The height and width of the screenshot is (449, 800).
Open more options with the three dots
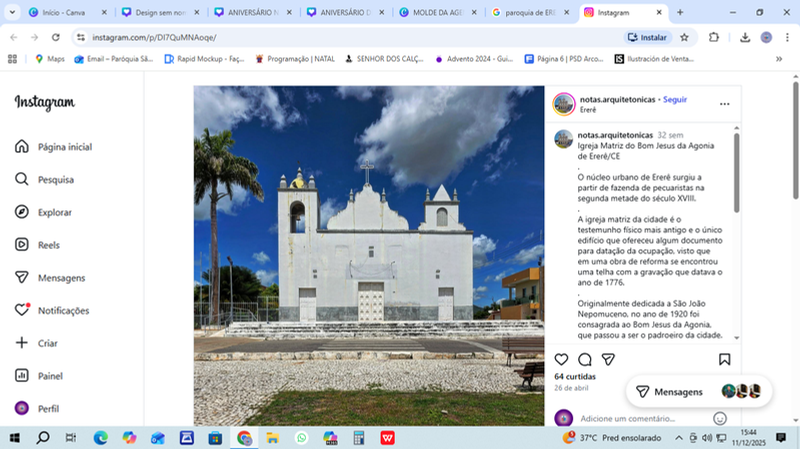724,104
